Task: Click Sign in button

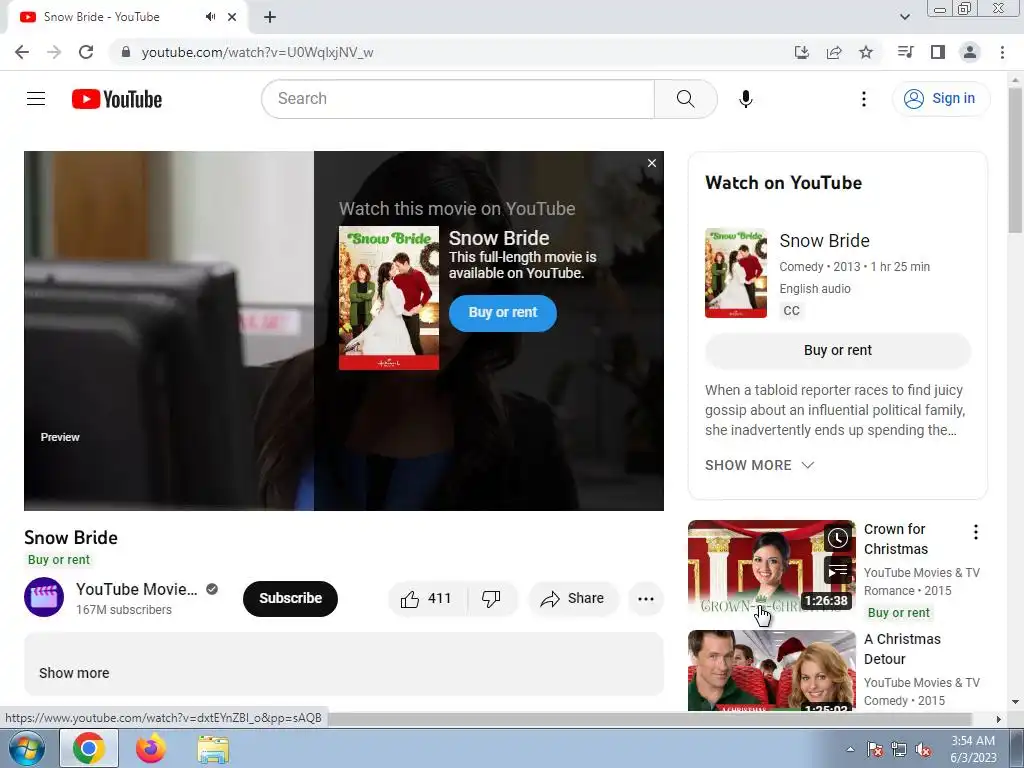Action: click(940, 99)
